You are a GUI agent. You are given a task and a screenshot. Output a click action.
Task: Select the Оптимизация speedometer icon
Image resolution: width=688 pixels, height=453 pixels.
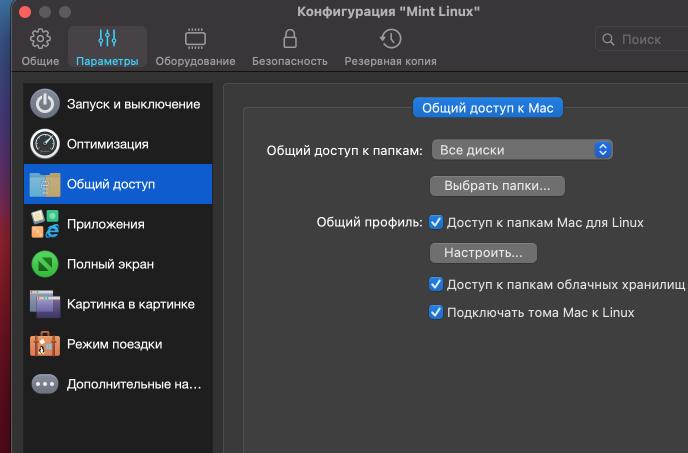tap(45, 144)
